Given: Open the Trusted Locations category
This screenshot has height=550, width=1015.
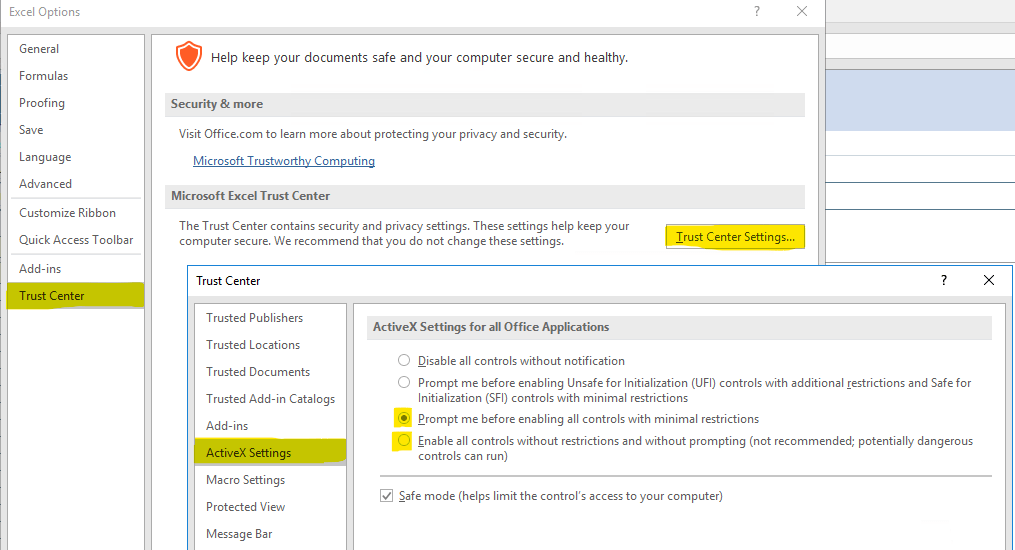Looking at the screenshot, I should (253, 345).
